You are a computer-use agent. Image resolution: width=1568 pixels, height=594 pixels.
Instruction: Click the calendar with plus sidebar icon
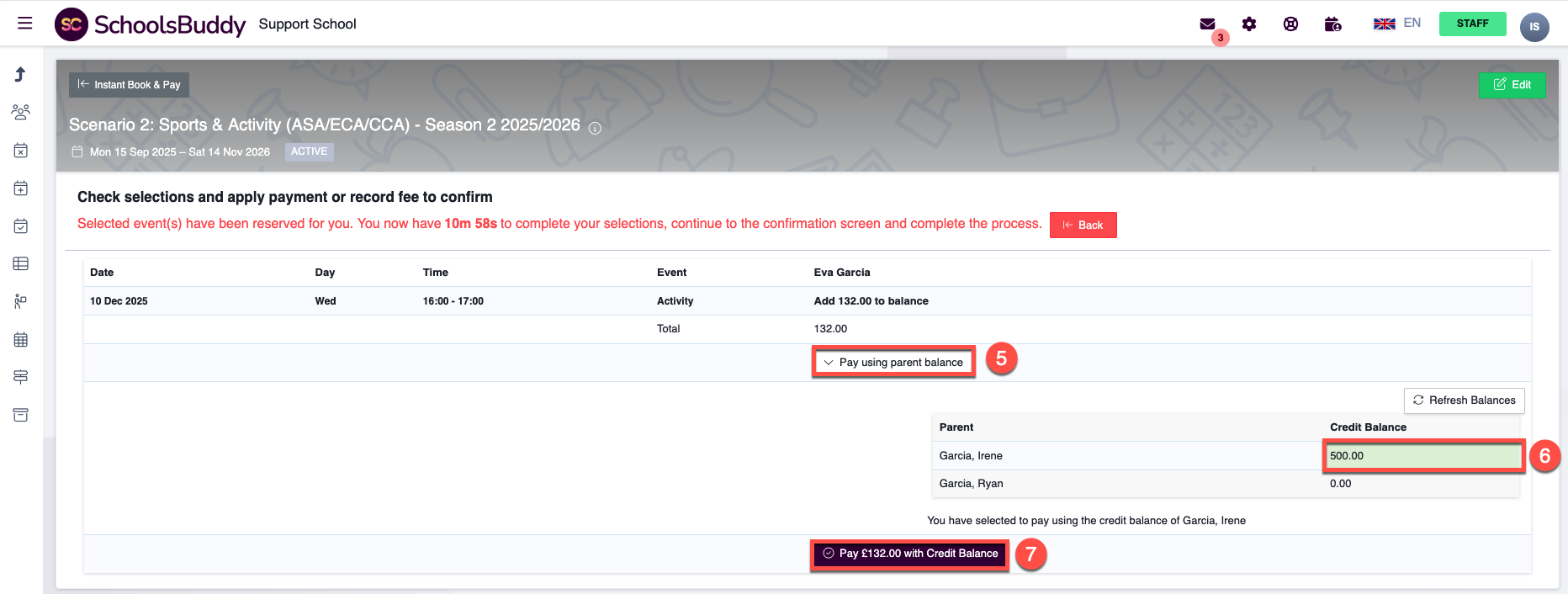click(x=21, y=188)
